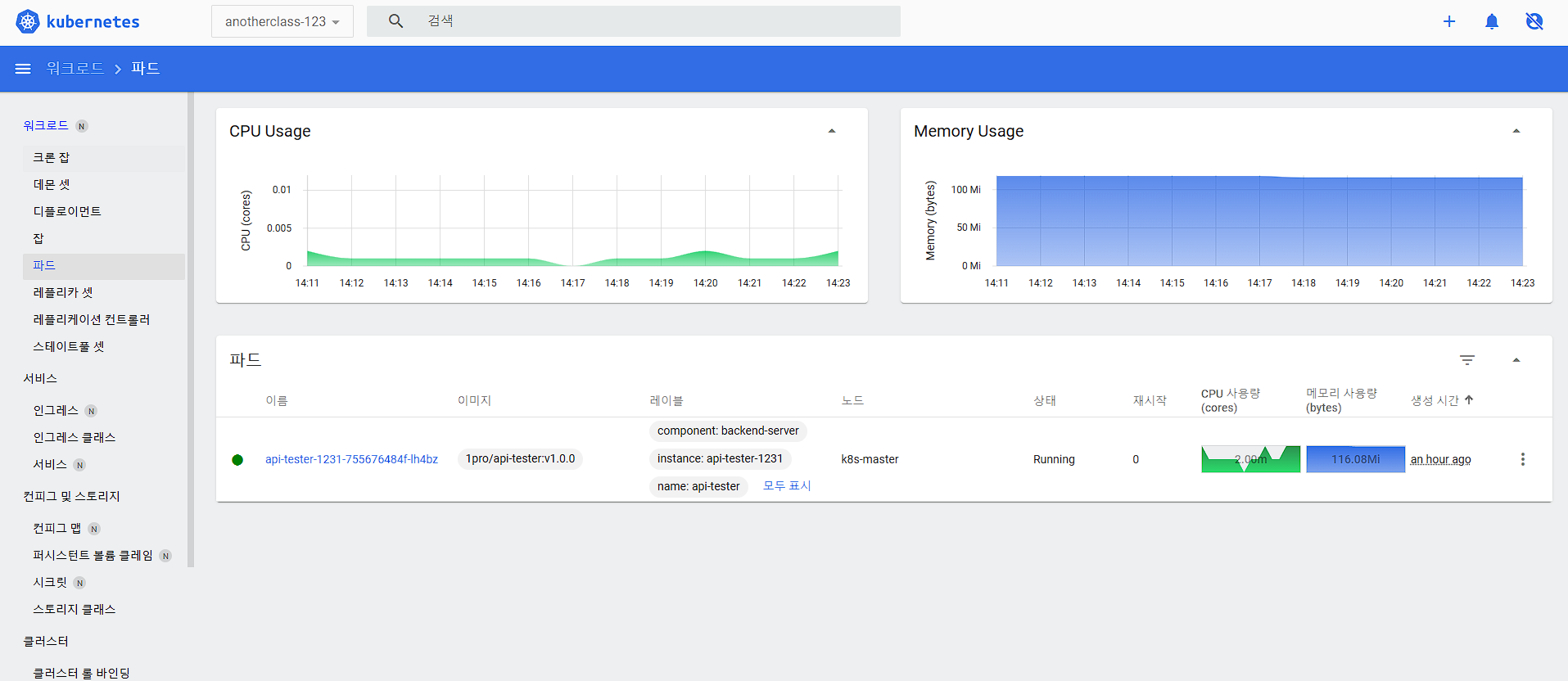The width and height of the screenshot is (1568, 681).
Task: Collapse the pods list card
Action: pos(1516,360)
